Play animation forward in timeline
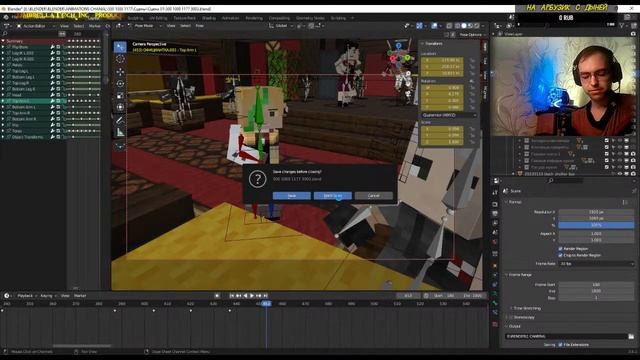640x360 pixels. 252,296
